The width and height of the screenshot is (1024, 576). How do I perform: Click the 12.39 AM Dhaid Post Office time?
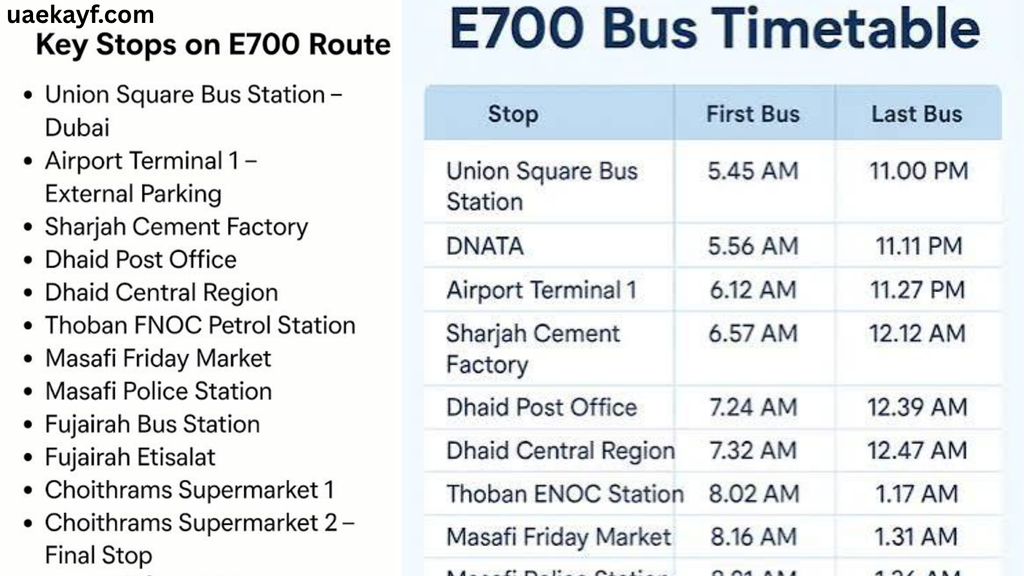(x=917, y=407)
